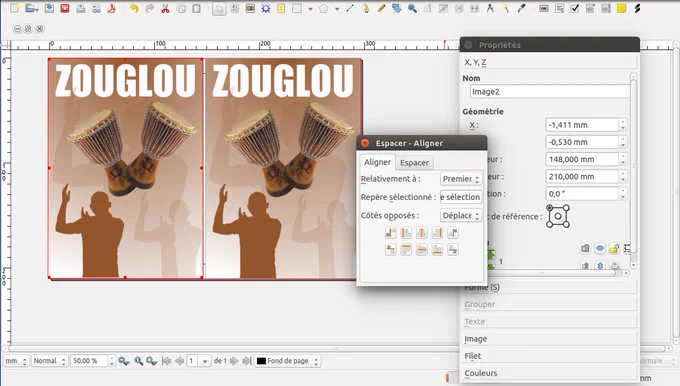
Task: Click the rotation field showing 0,0 °
Action: coord(582,194)
